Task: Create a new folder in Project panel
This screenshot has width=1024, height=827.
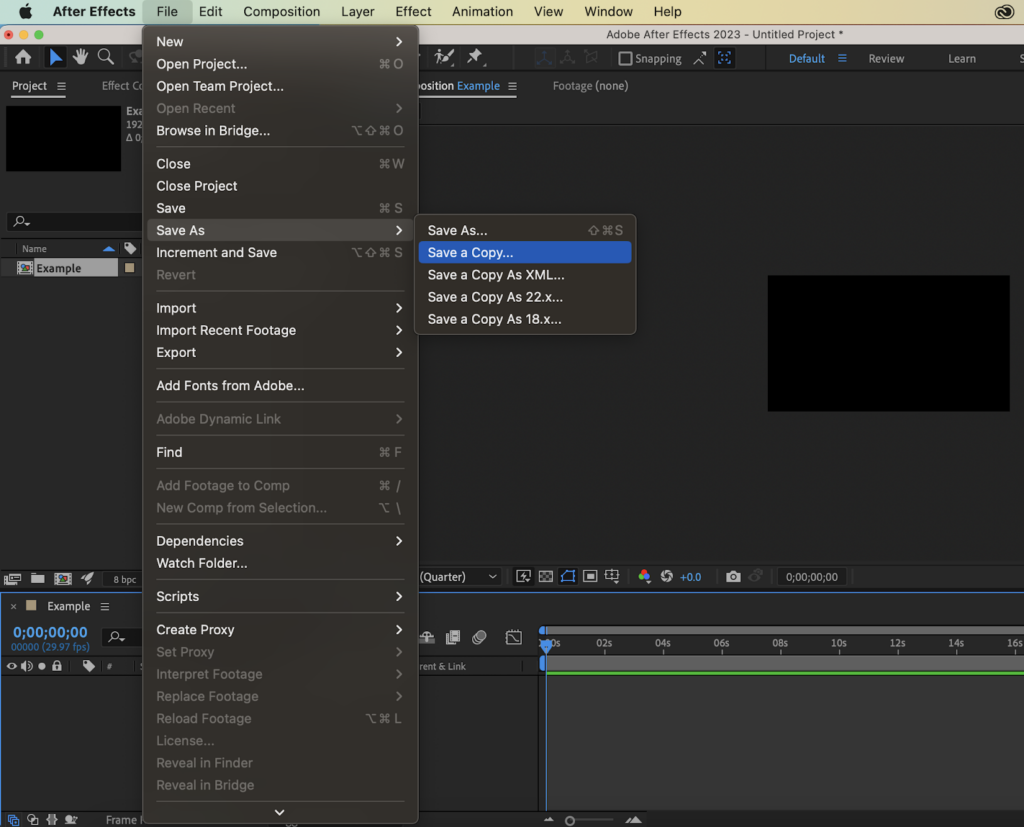Action: [x=38, y=579]
